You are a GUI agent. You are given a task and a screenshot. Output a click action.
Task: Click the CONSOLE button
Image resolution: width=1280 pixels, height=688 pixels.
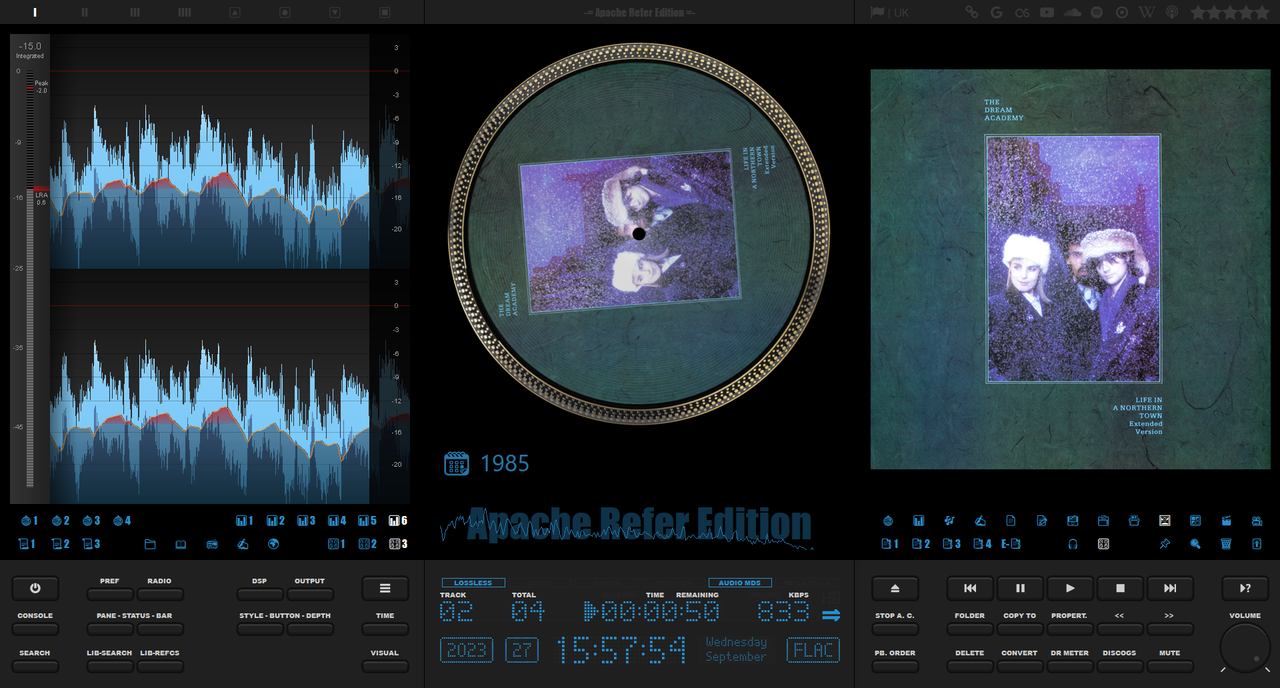(35, 629)
